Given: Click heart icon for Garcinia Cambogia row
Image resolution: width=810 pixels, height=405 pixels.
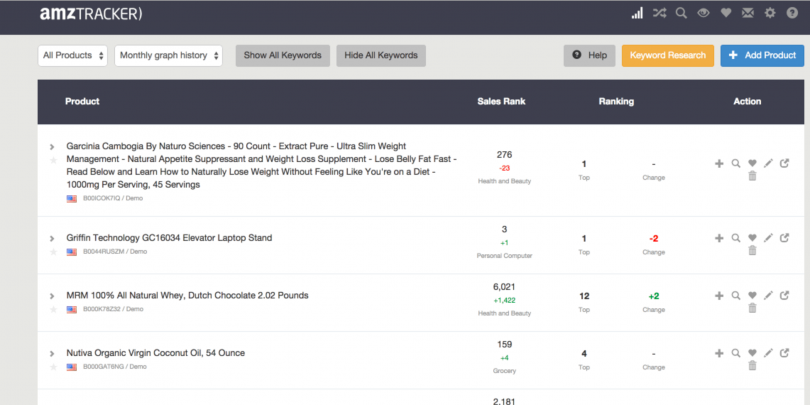Looking at the screenshot, I should pyautogui.click(x=752, y=163).
